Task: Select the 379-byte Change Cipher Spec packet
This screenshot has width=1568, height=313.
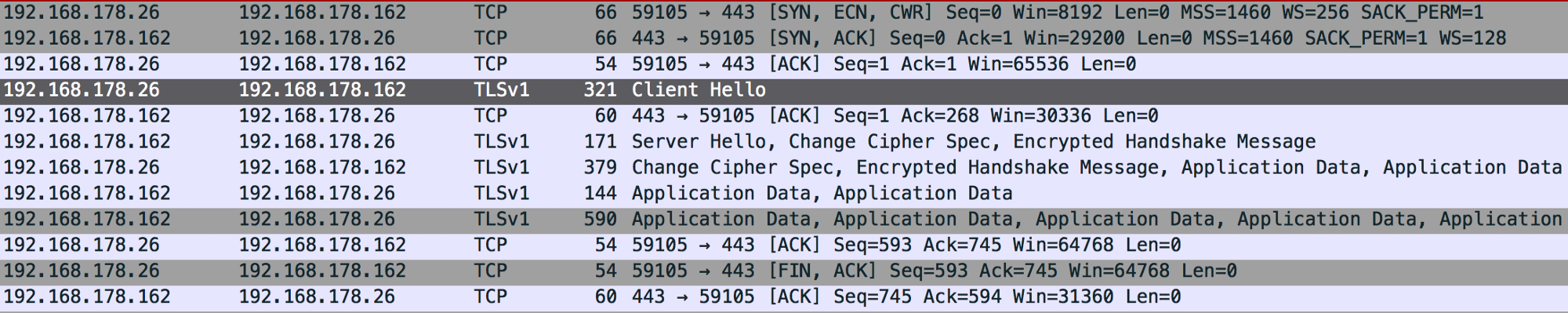Action: [784, 168]
